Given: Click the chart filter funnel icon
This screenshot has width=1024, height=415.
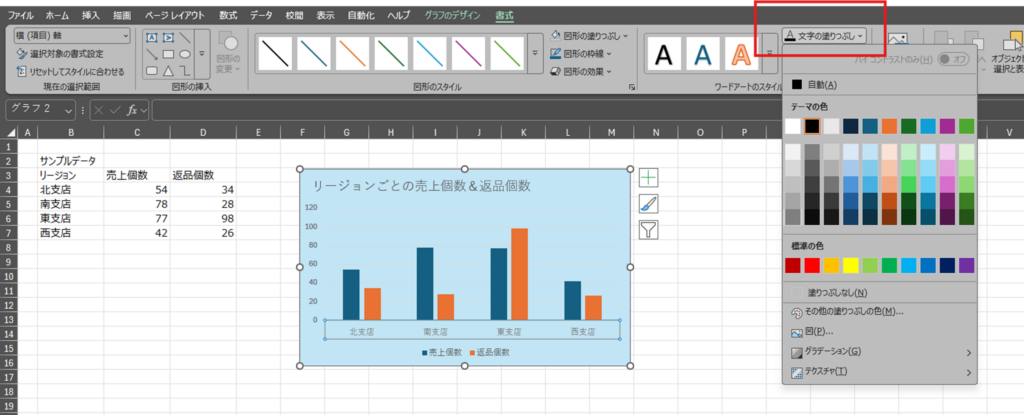Looking at the screenshot, I should (x=650, y=230).
